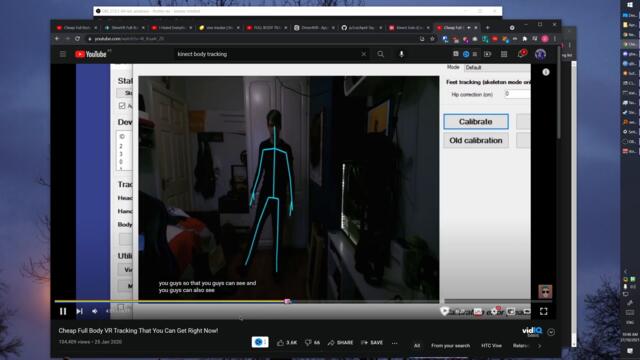Image resolution: width=640 pixels, height=360 pixels.
Task: Switch to theater mode
Action: tap(527, 311)
